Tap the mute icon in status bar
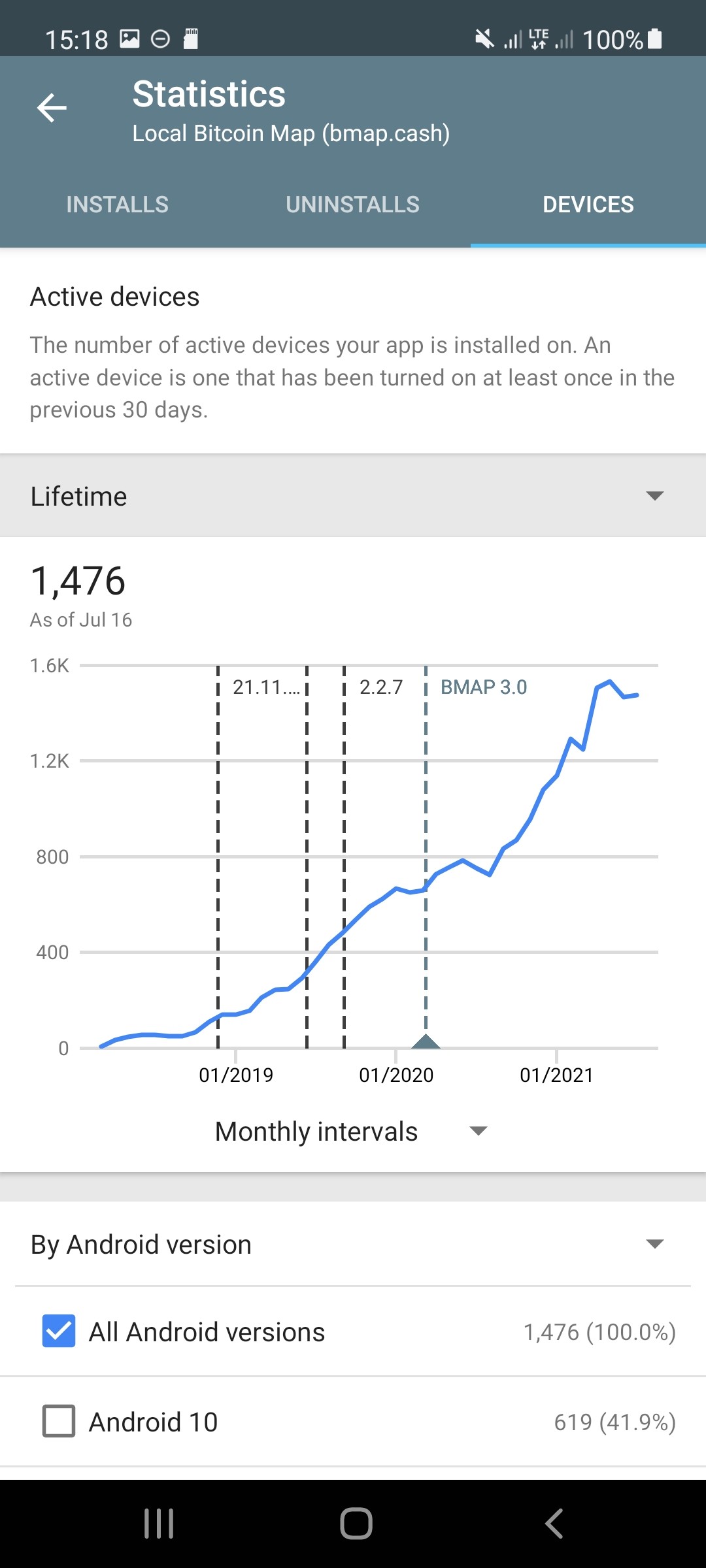Screen dimensions: 706x1568 coord(484,39)
